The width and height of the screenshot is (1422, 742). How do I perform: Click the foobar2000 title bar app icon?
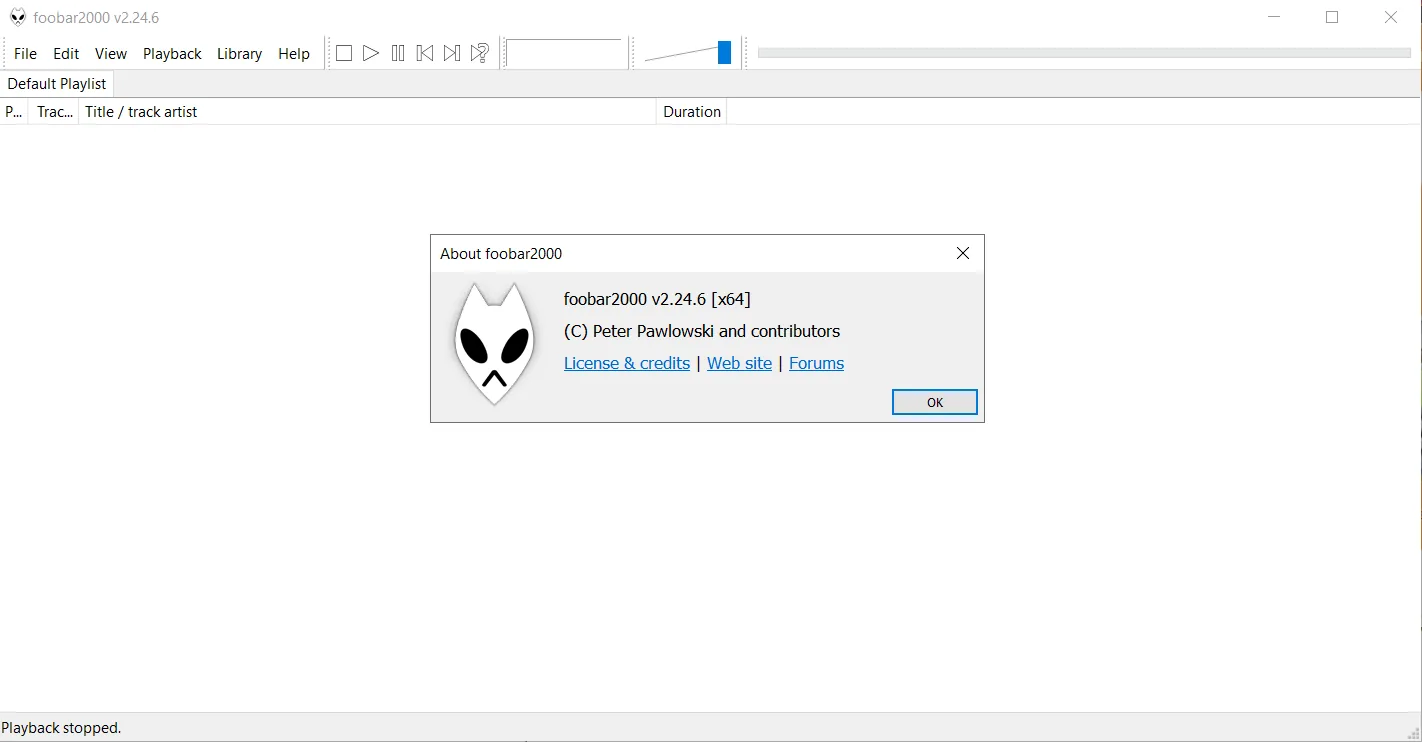[18, 17]
